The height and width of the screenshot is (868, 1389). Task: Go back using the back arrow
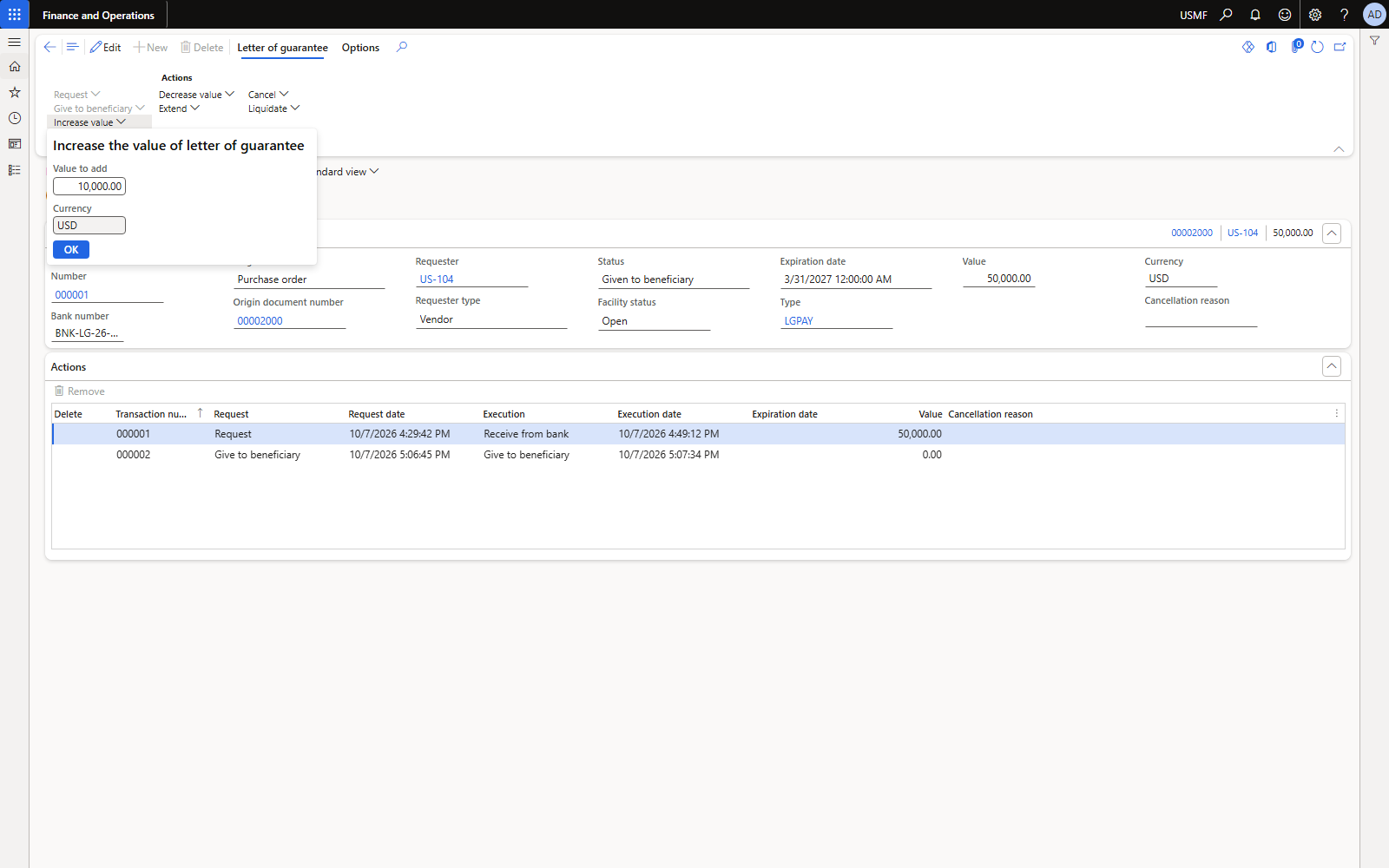click(49, 47)
